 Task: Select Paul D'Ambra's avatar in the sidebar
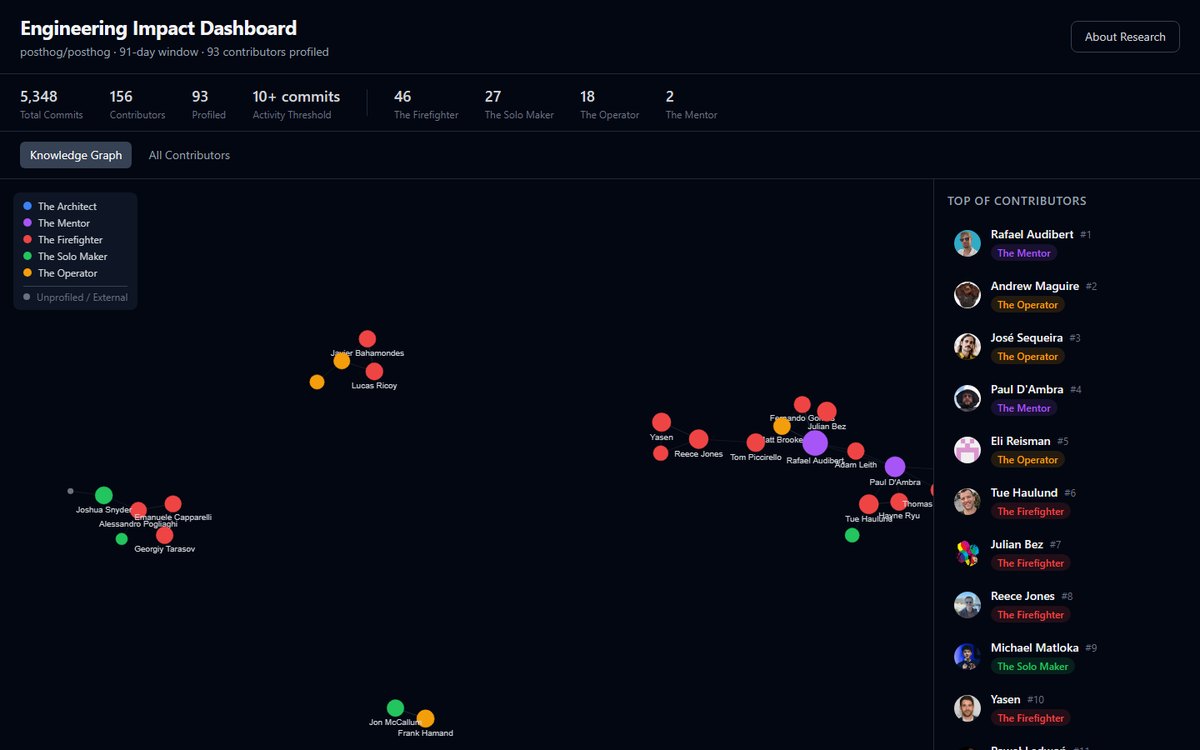(967, 398)
